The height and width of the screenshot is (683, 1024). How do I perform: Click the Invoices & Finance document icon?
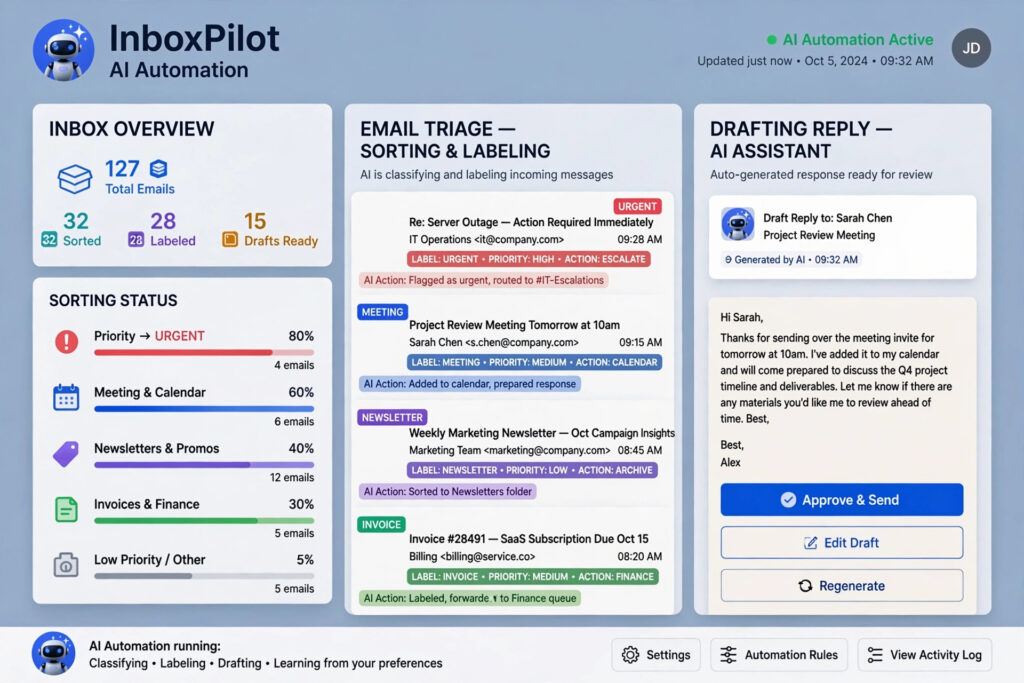[66, 509]
